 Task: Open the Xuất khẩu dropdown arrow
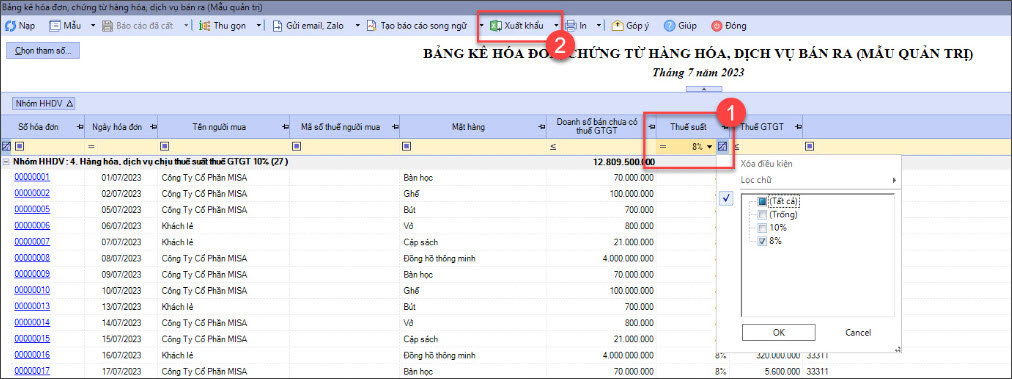click(556, 26)
